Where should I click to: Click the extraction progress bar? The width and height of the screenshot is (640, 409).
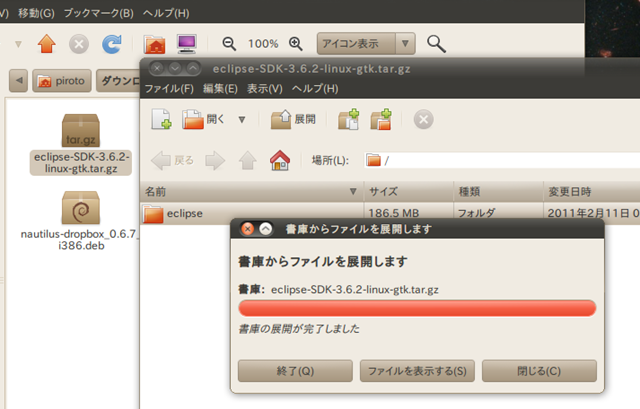[417, 308]
